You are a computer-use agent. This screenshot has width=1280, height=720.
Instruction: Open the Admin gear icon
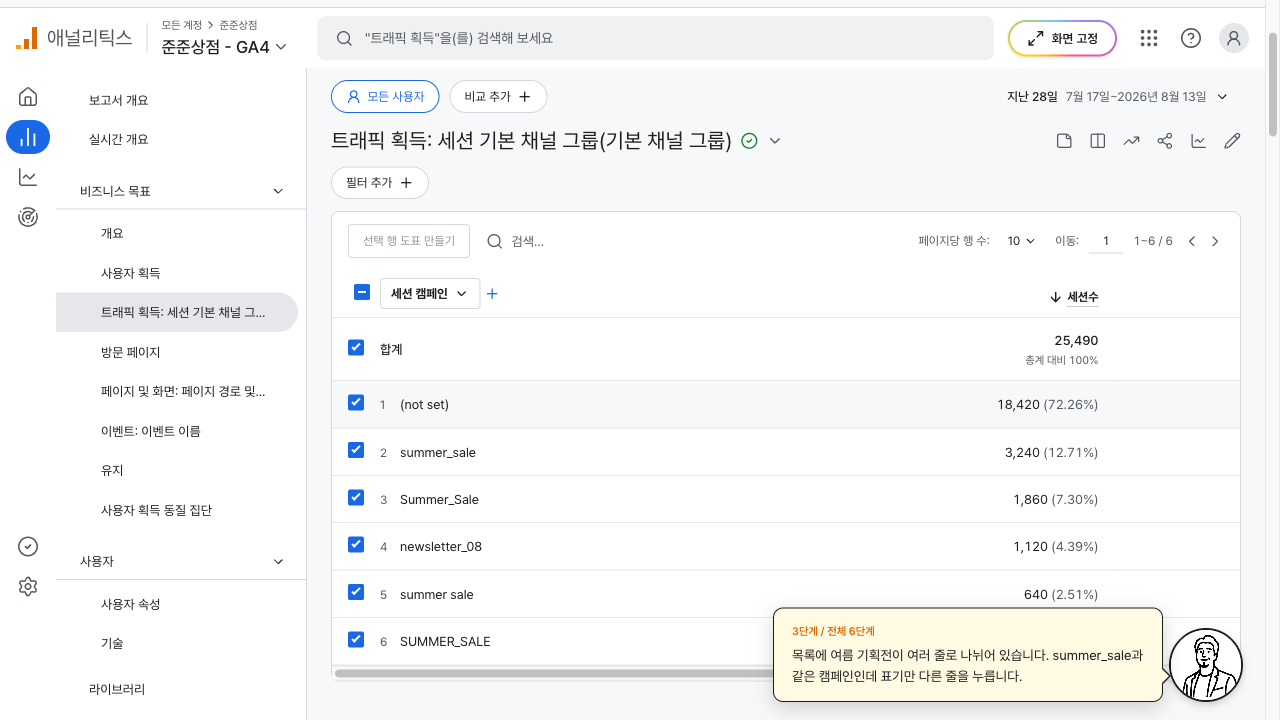[x=28, y=587]
